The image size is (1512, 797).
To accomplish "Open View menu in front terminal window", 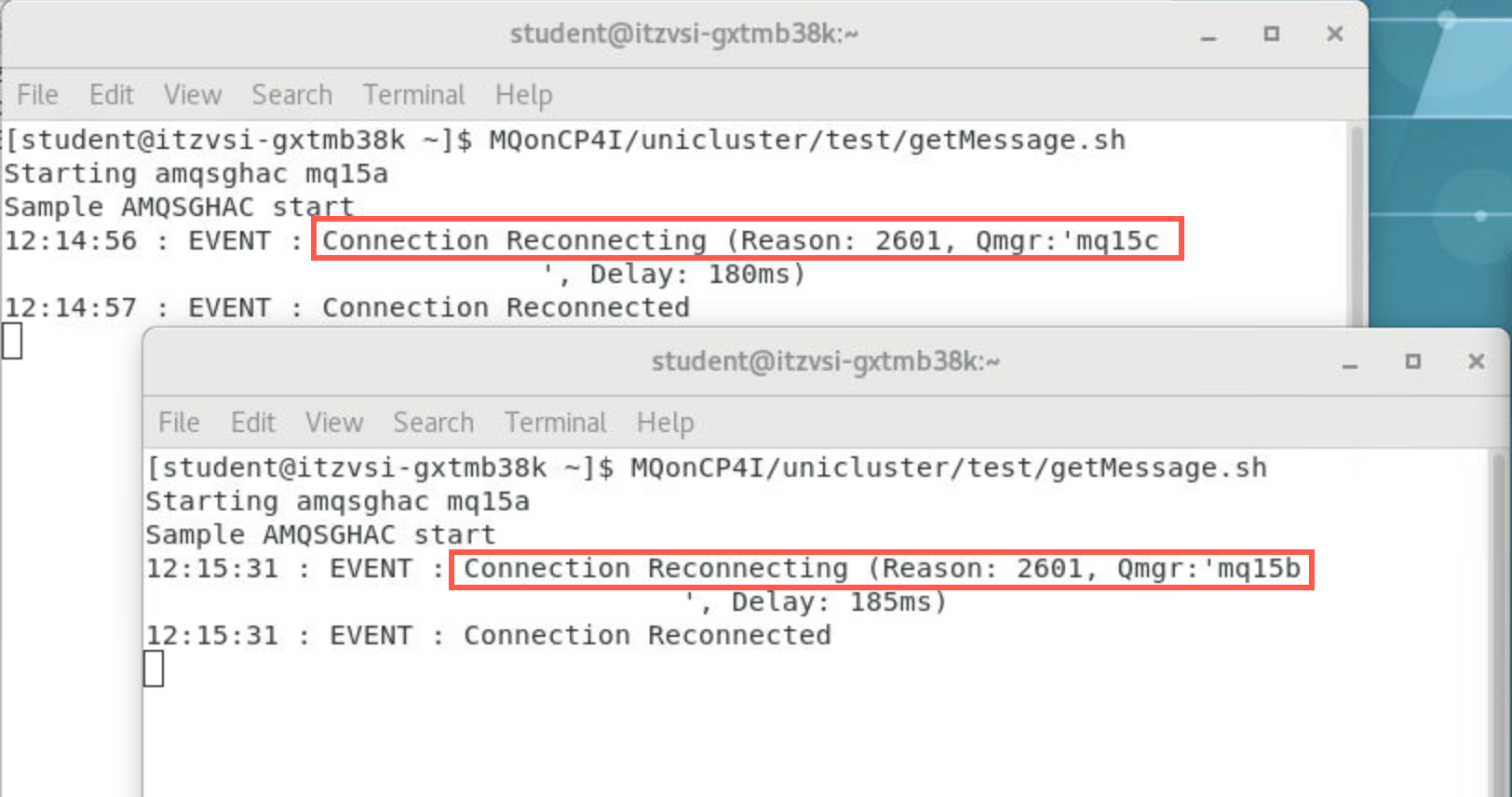I will (x=334, y=423).
